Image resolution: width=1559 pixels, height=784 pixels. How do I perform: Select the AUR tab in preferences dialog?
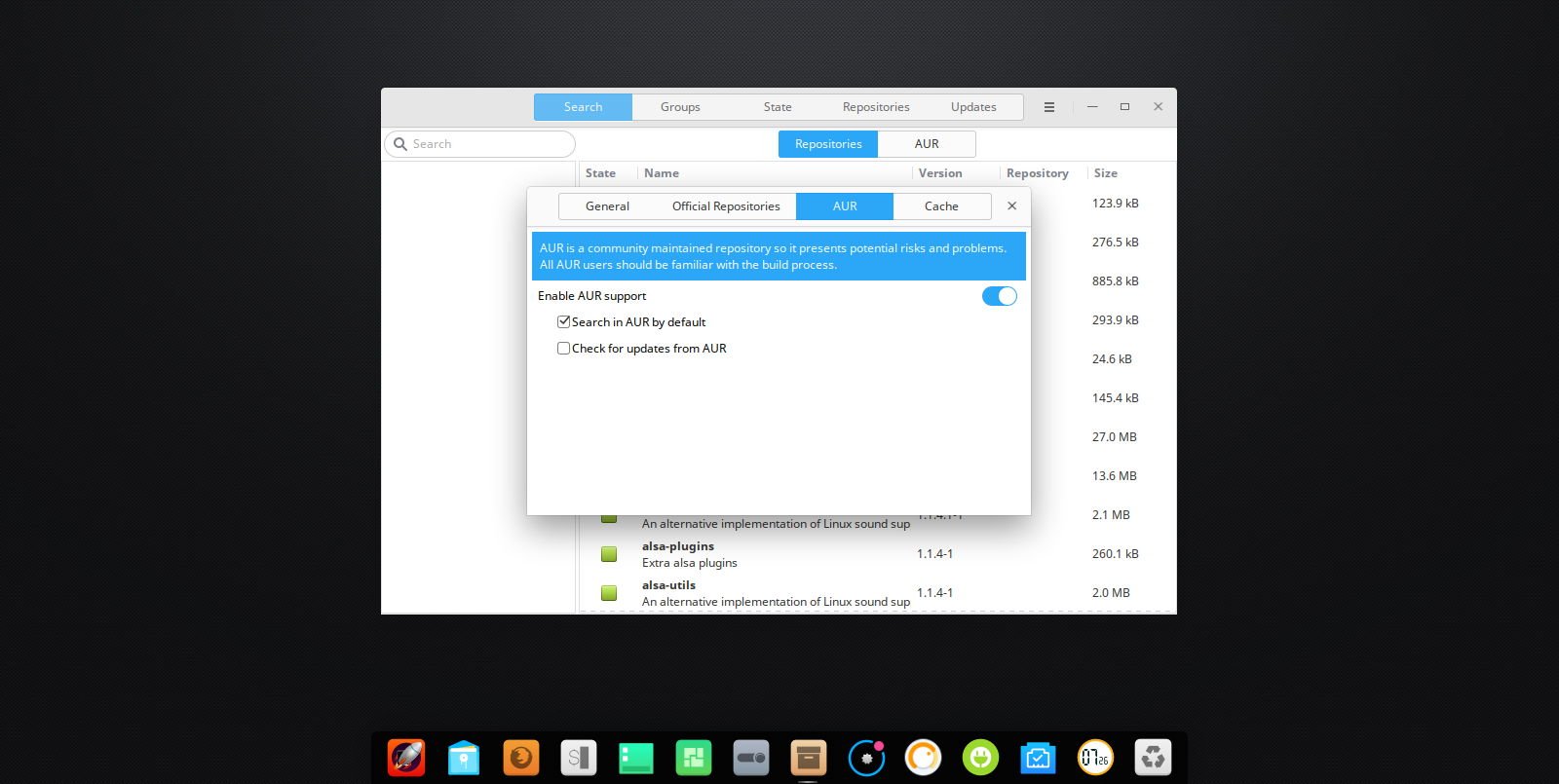845,206
